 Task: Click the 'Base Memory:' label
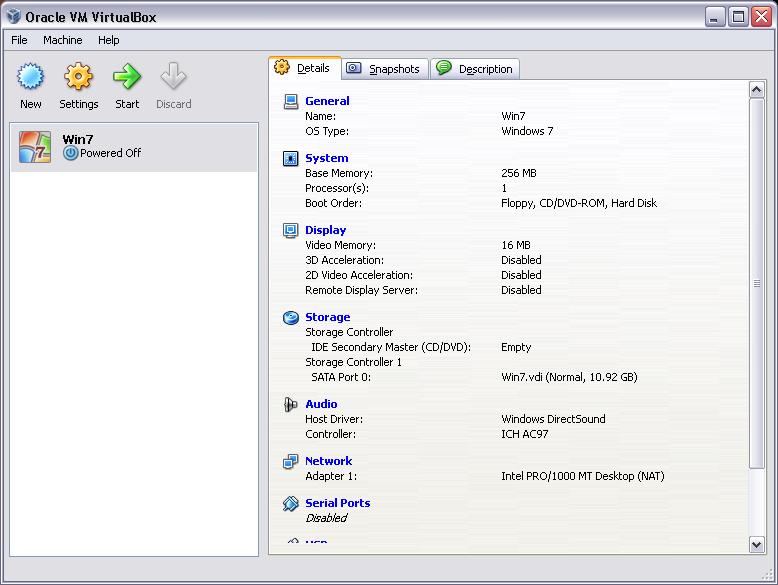pyautogui.click(x=339, y=174)
